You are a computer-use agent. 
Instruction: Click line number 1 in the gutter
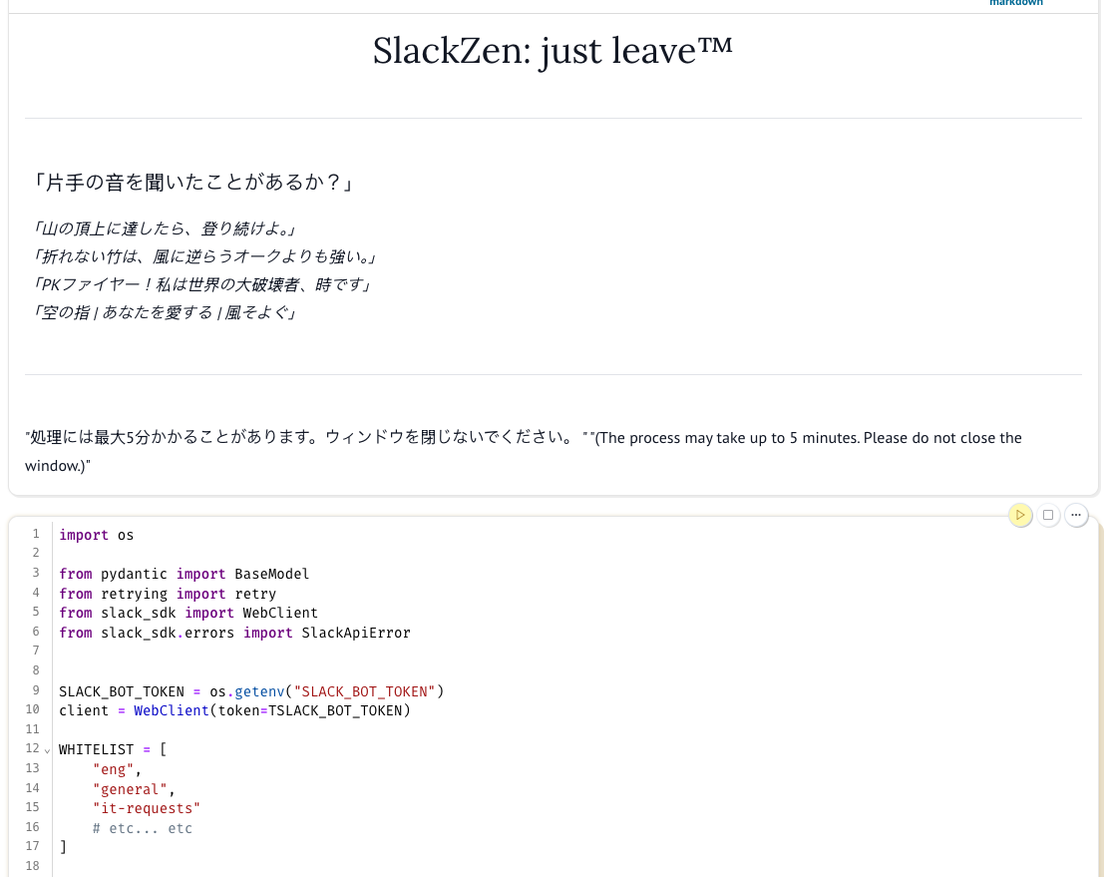pyautogui.click(x=35, y=534)
